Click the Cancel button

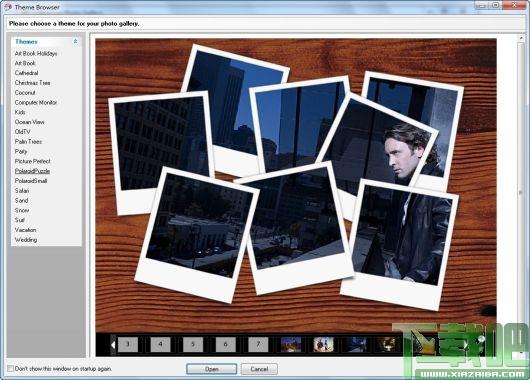pyautogui.click(x=259, y=369)
